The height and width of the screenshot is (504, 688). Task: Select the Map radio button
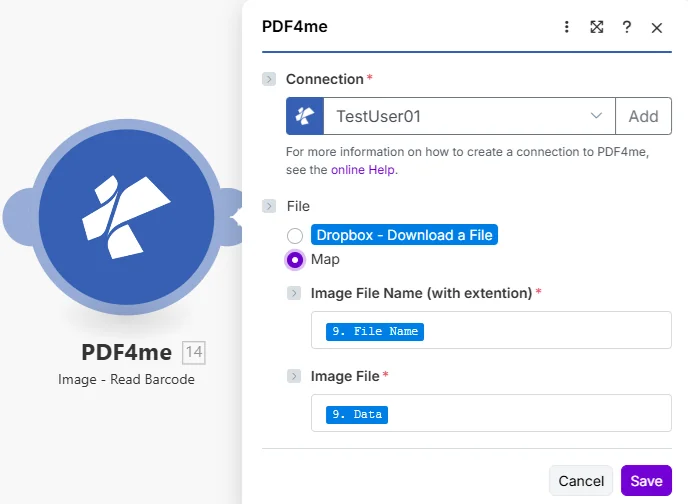295,260
